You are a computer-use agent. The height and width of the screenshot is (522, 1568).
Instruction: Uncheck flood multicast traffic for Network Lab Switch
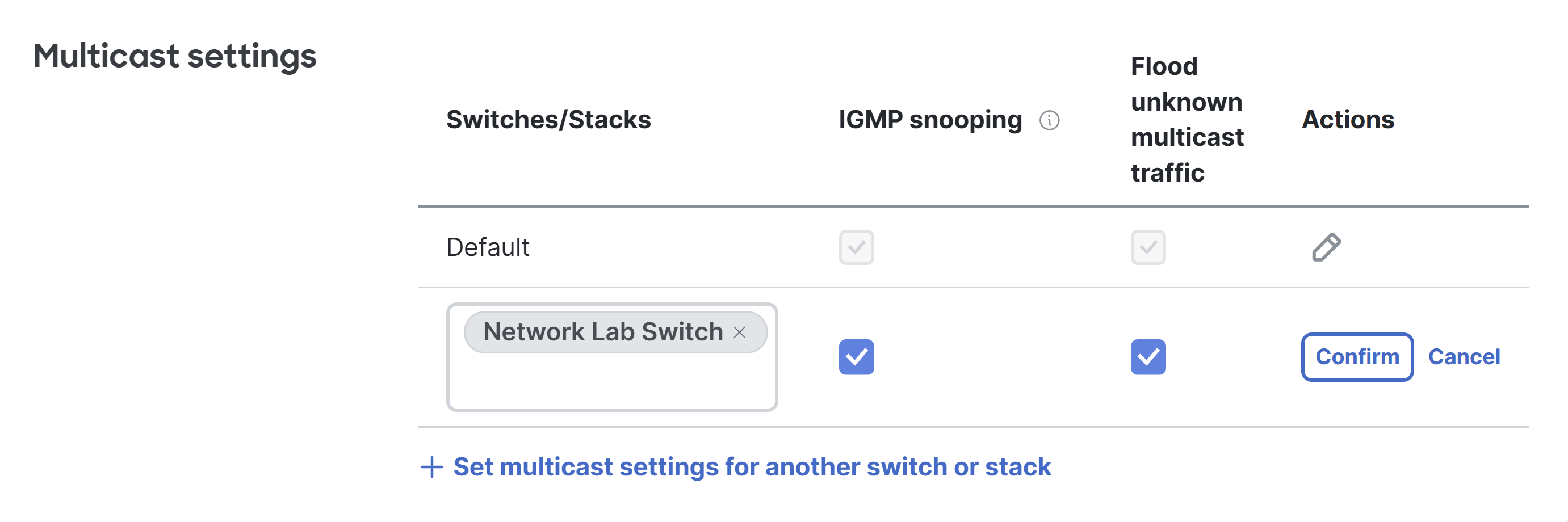(x=1147, y=356)
